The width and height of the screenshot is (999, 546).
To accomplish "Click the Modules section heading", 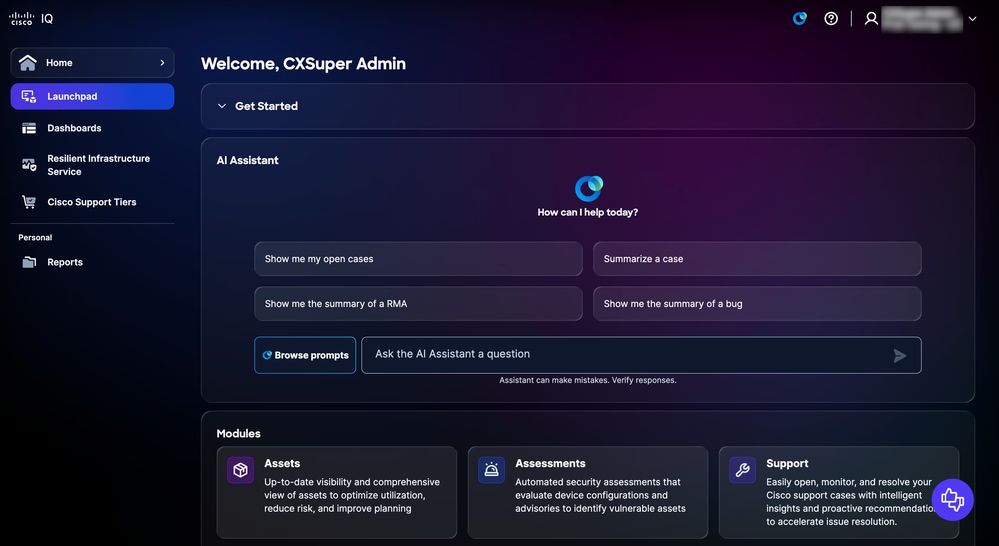I will pyautogui.click(x=238, y=433).
